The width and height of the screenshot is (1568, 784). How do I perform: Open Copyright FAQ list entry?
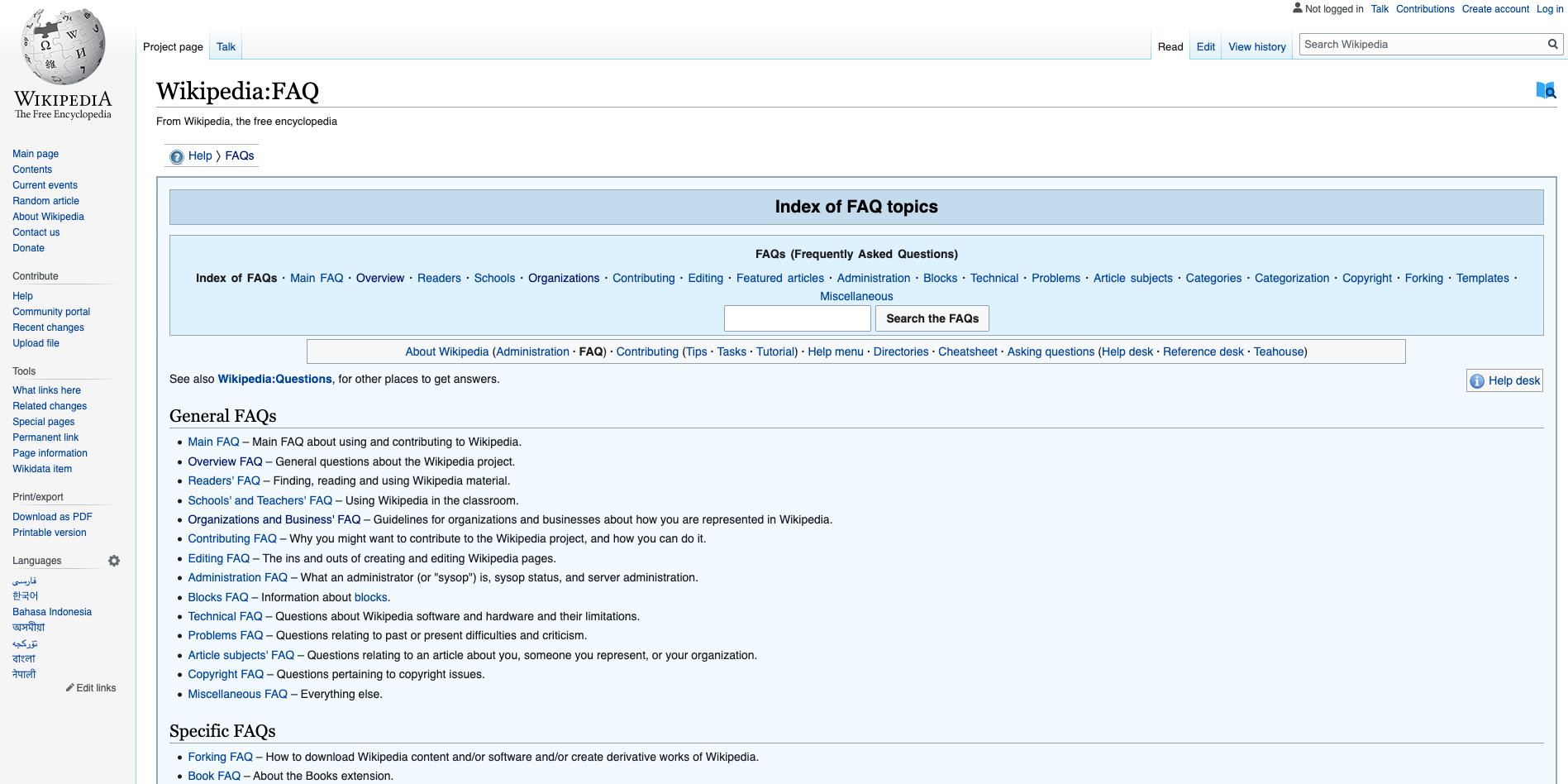point(226,674)
